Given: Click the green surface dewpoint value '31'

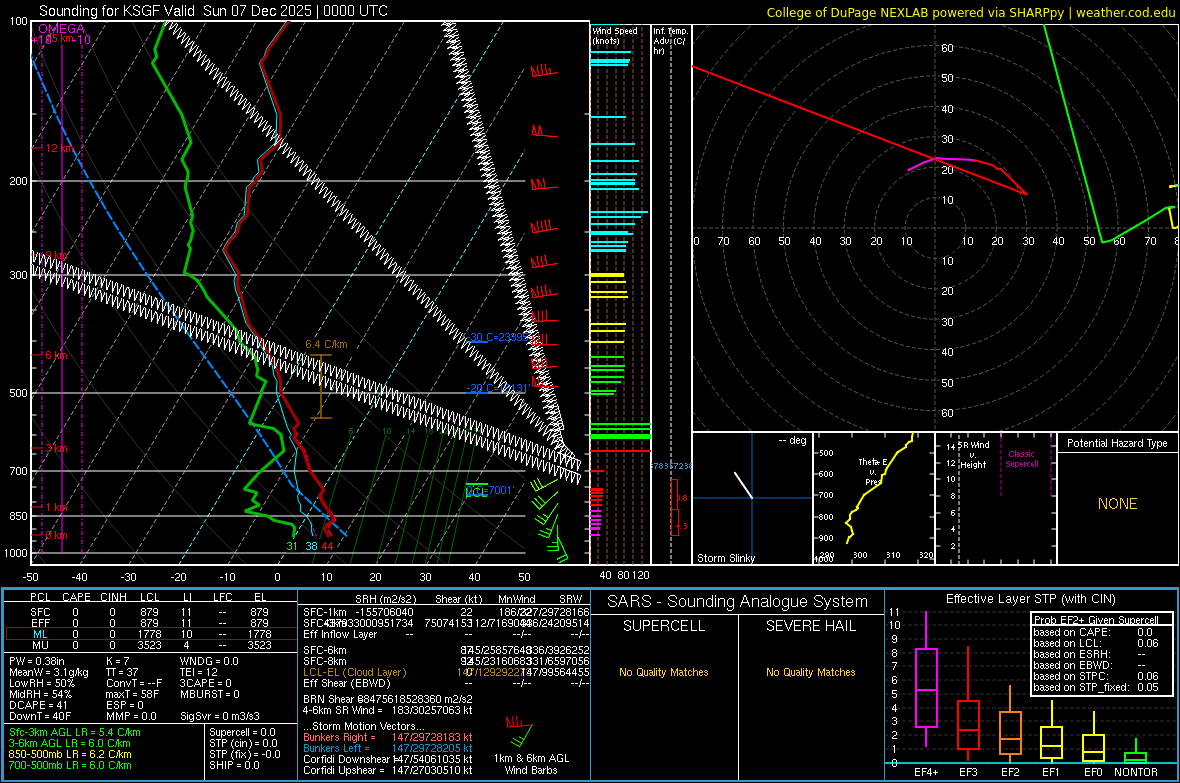Looking at the screenshot, I should click(x=292, y=546).
